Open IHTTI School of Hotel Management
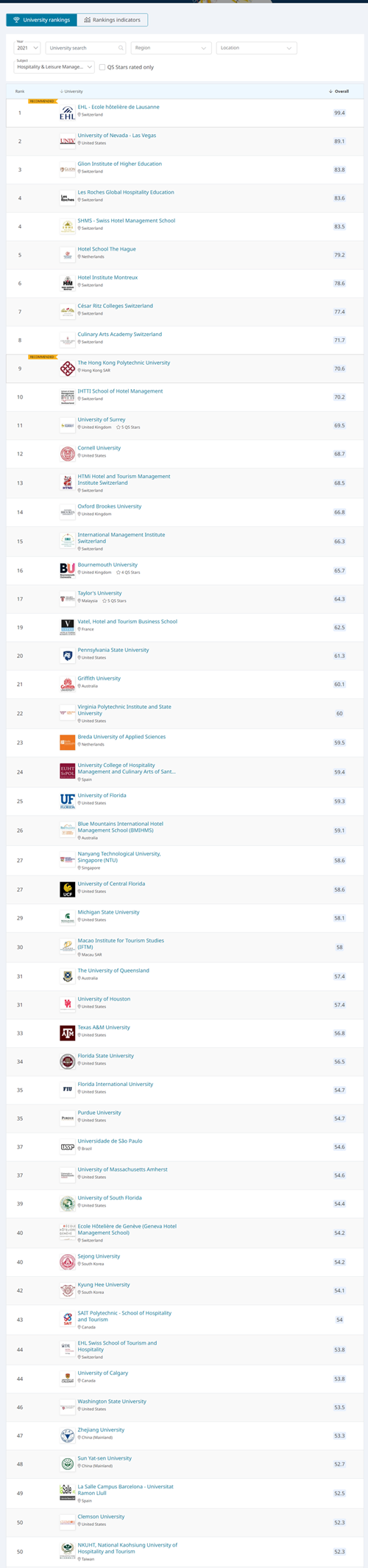This screenshot has height=1568, width=368. pos(121,391)
